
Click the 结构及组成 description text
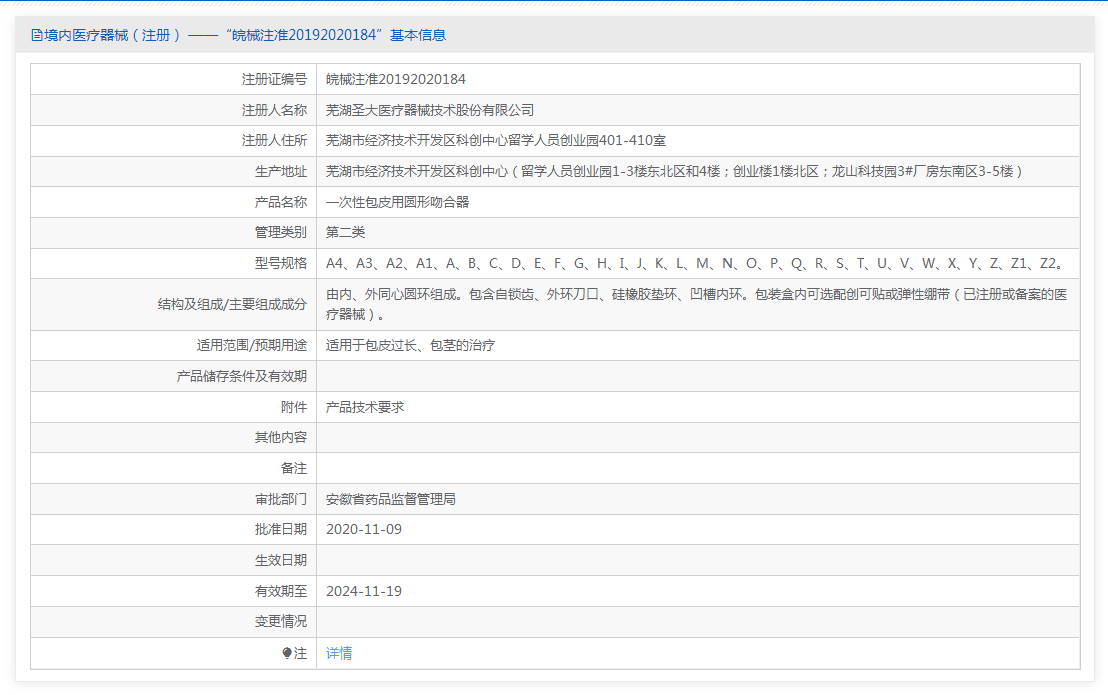[696, 304]
